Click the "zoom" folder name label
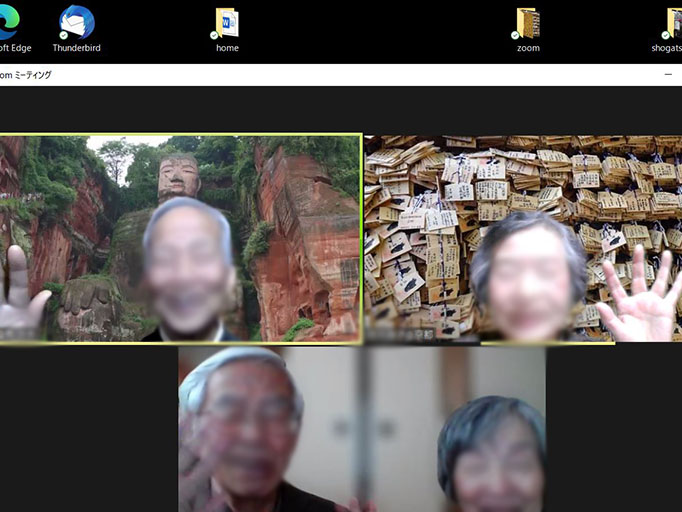Image resolution: width=682 pixels, height=512 pixels. [x=528, y=48]
